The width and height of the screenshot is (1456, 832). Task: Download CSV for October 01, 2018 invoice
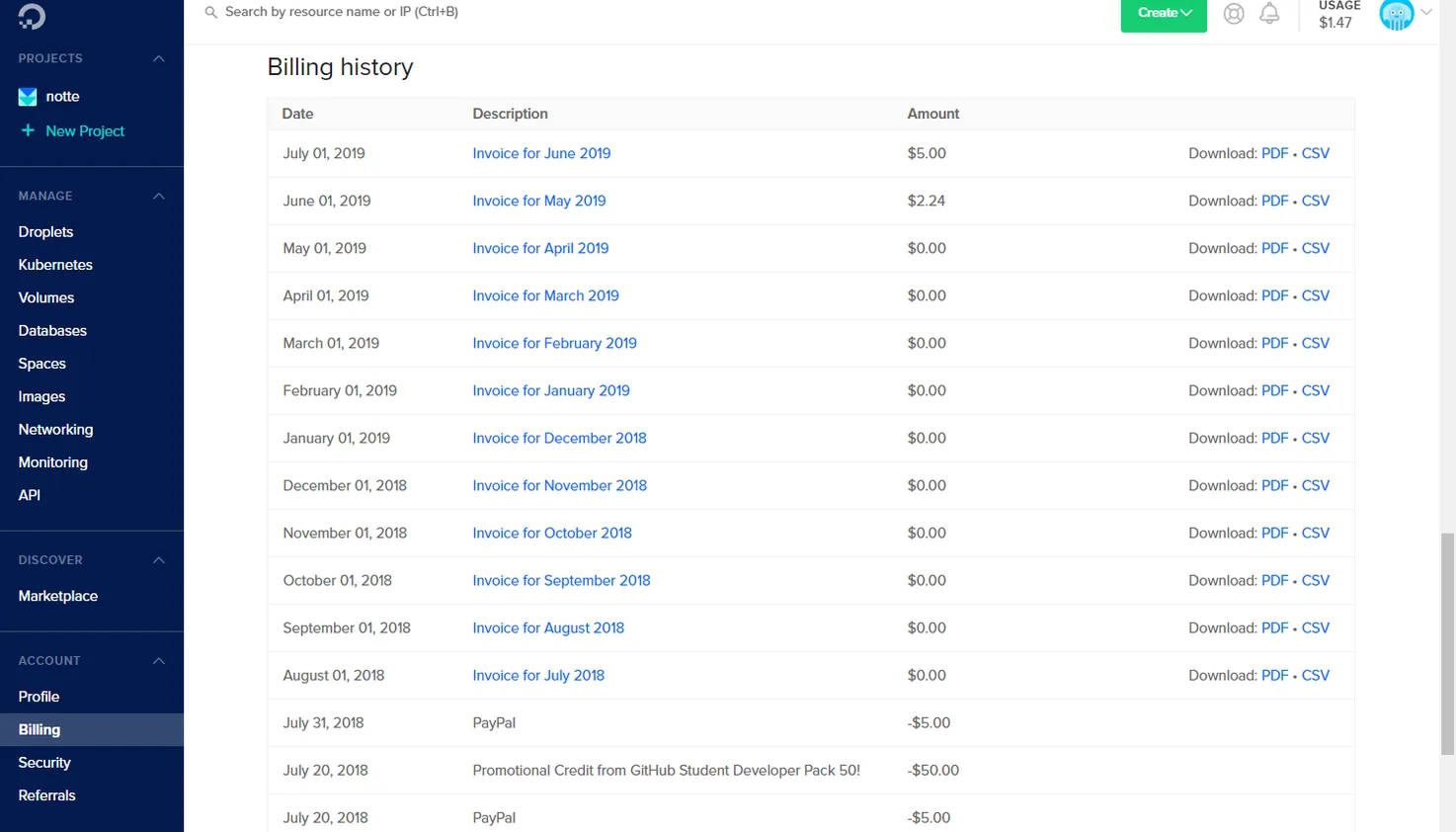(x=1316, y=580)
